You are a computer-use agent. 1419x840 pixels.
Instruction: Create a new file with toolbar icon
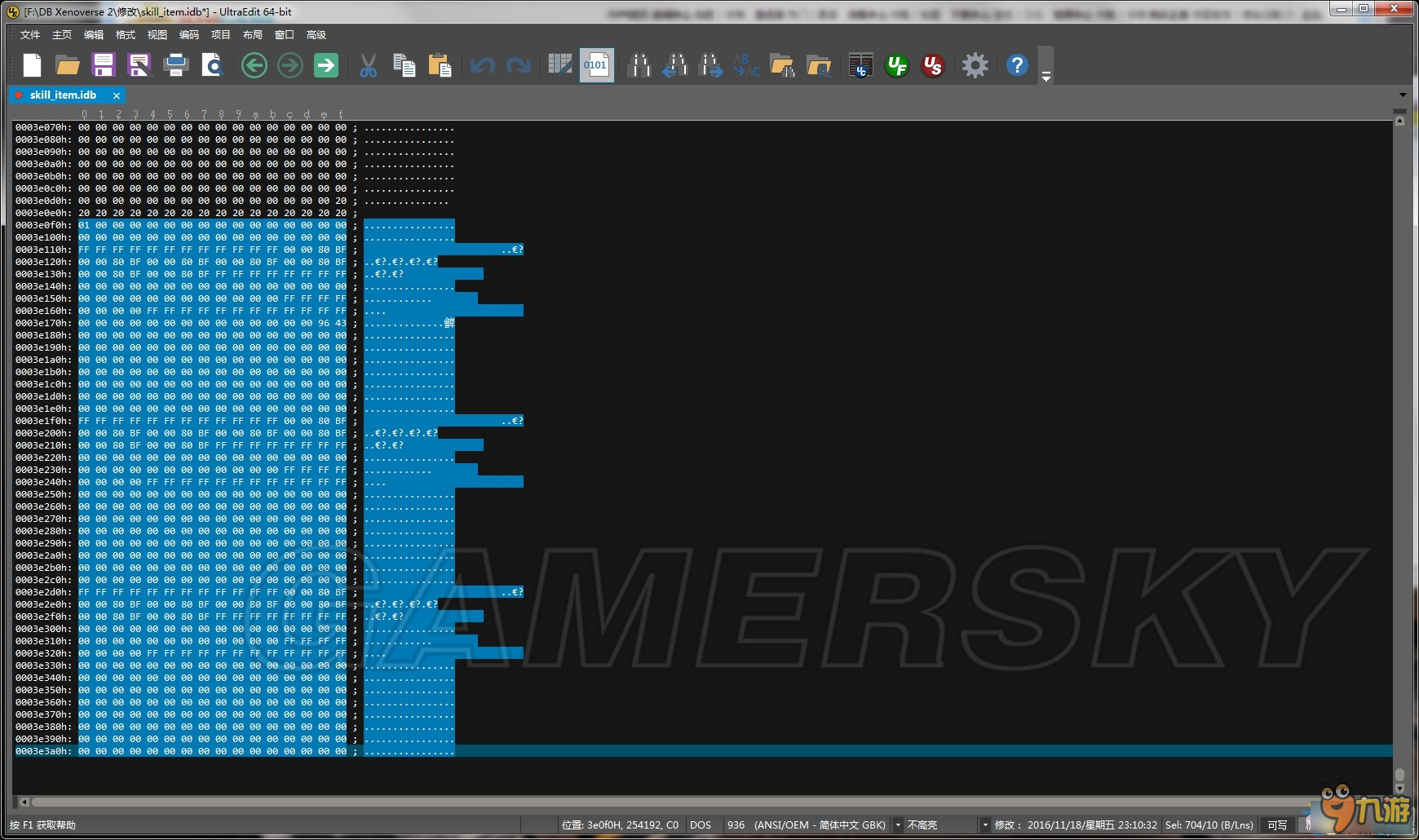pyautogui.click(x=32, y=65)
